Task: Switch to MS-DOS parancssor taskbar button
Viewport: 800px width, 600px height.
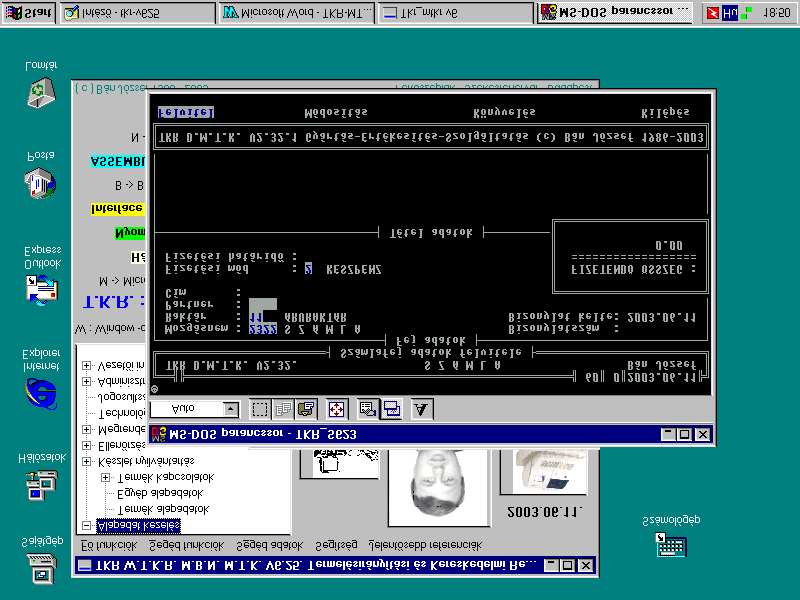Action: click(x=615, y=12)
